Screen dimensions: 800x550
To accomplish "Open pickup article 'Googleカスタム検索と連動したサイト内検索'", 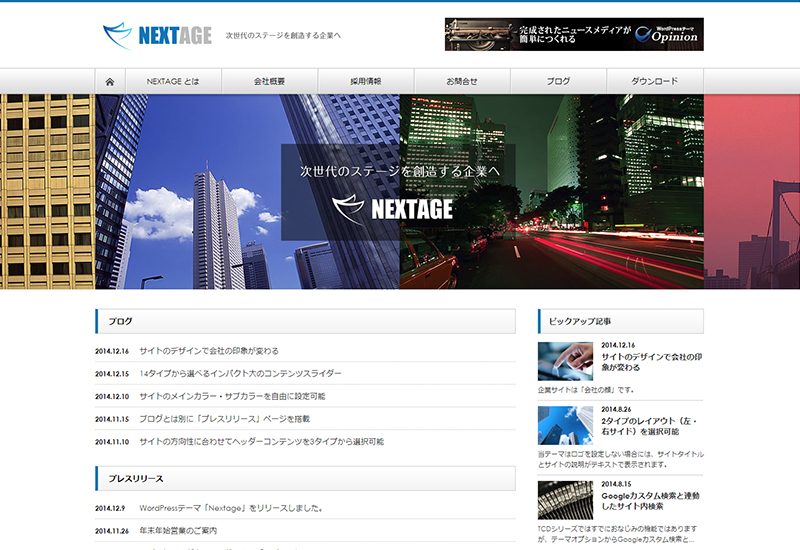I will [651, 501].
